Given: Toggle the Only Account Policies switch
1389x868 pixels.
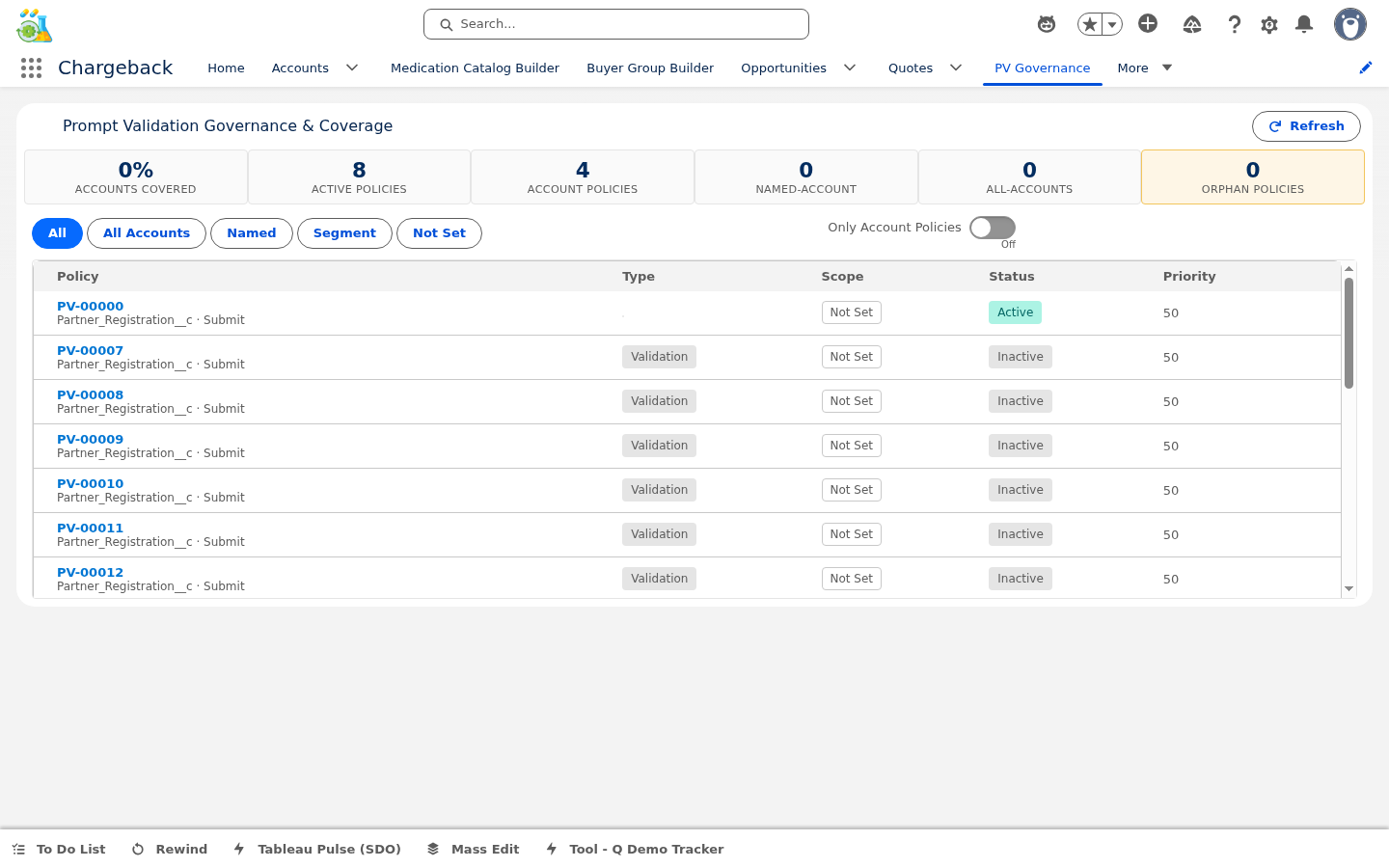Looking at the screenshot, I should coord(993,228).
